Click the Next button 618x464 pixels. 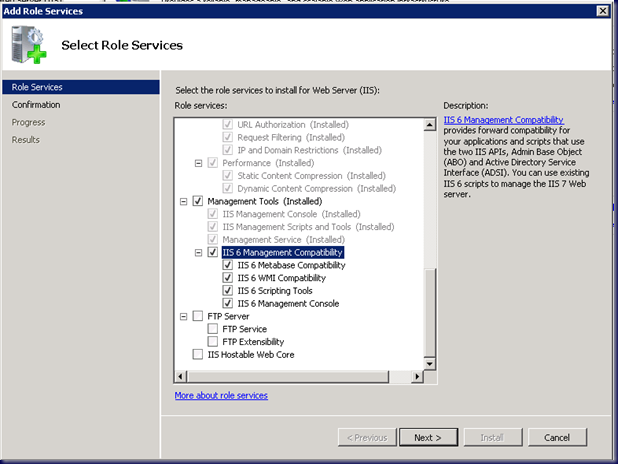tap(428, 437)
